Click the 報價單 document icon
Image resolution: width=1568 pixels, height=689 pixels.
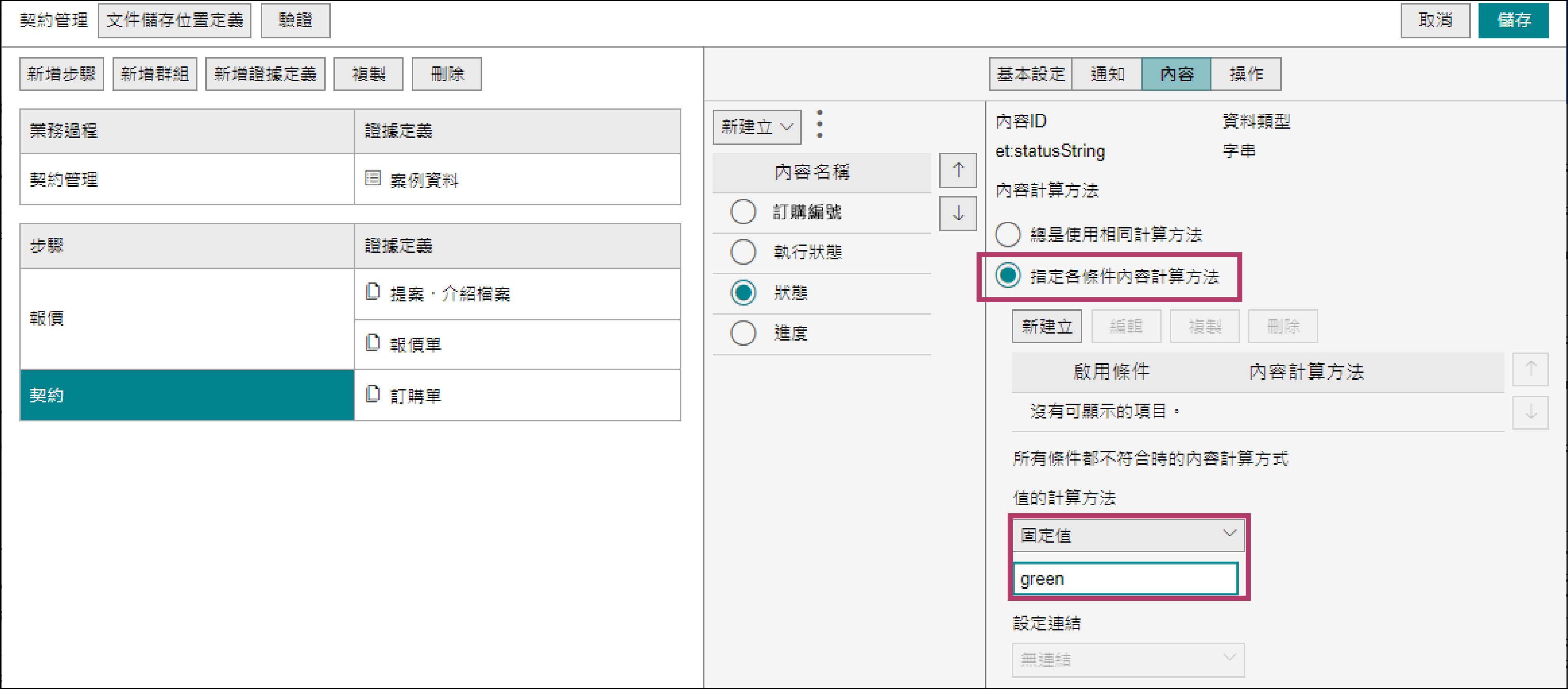coord(373,343)
